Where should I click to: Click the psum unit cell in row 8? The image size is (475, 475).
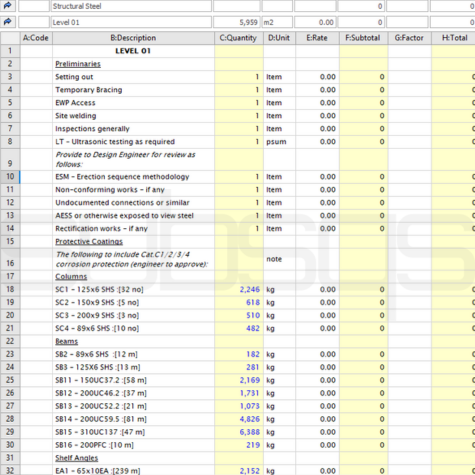tap(279, 142)
